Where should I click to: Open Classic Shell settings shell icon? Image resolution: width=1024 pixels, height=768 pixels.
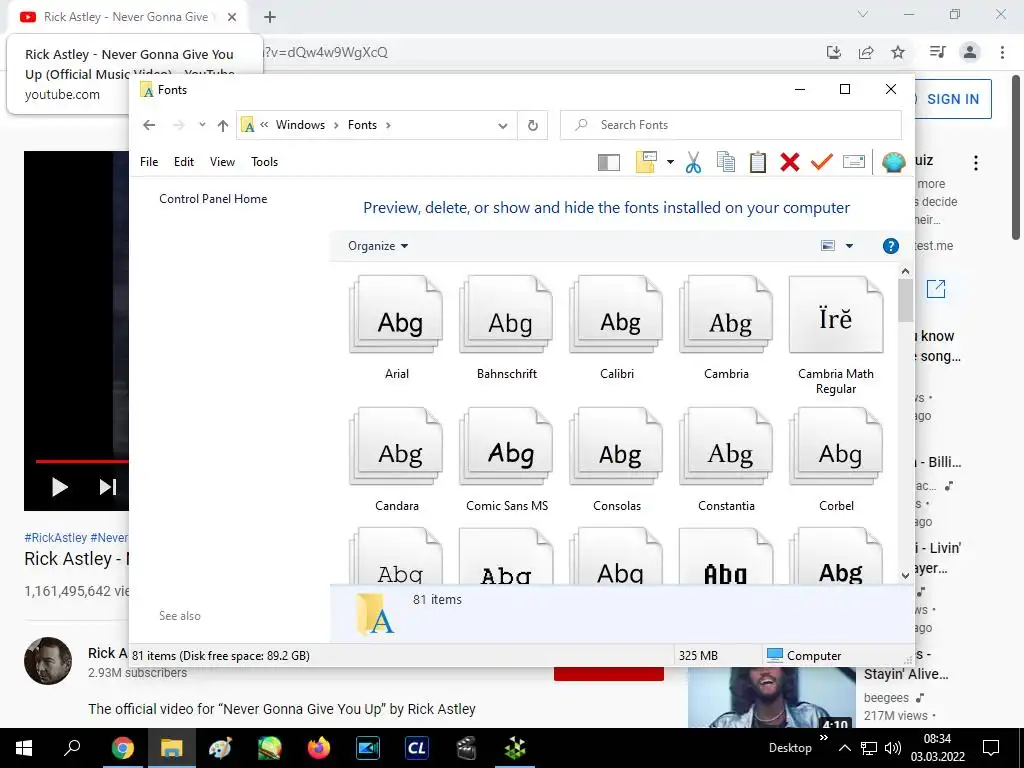(x=893, y=162)
